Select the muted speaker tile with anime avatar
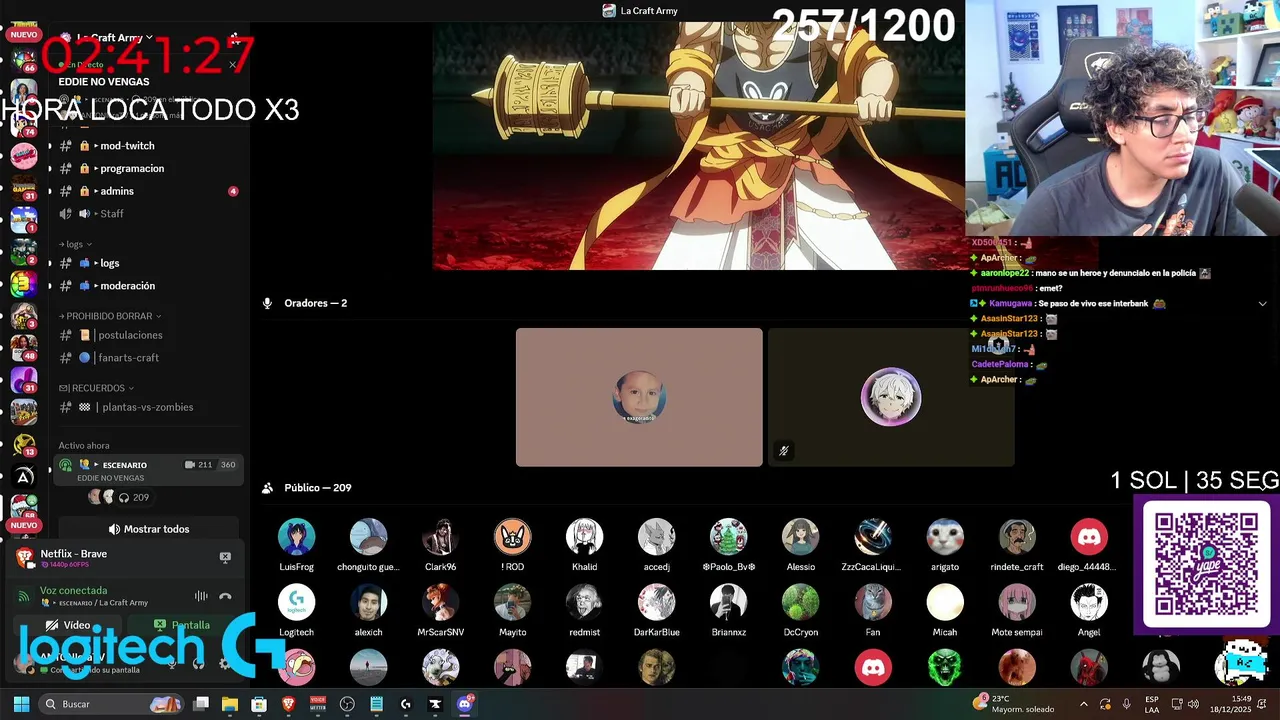1280x720 pixels. [x=891, y=397]
